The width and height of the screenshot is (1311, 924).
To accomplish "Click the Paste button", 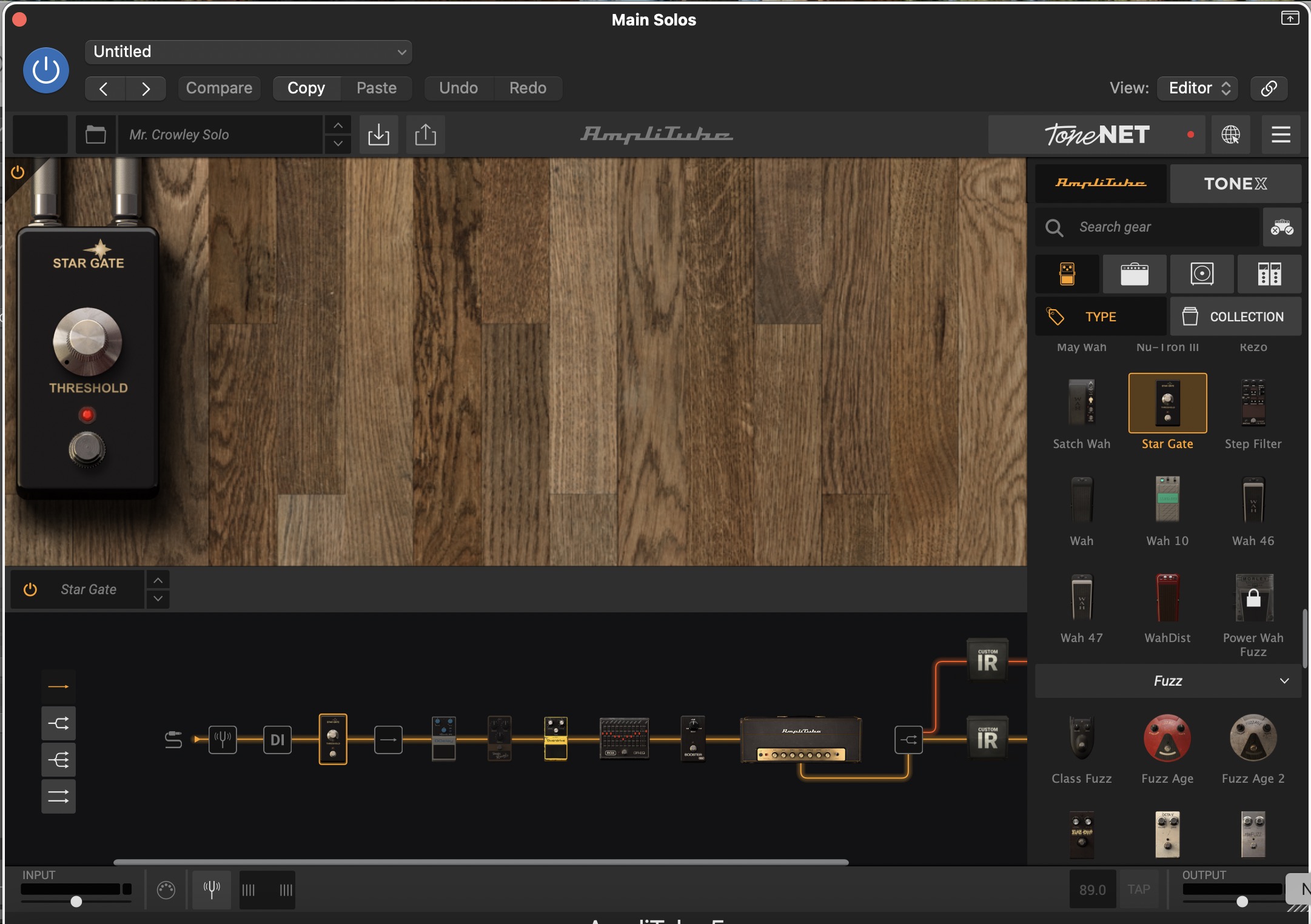I will tap(377, 89).
